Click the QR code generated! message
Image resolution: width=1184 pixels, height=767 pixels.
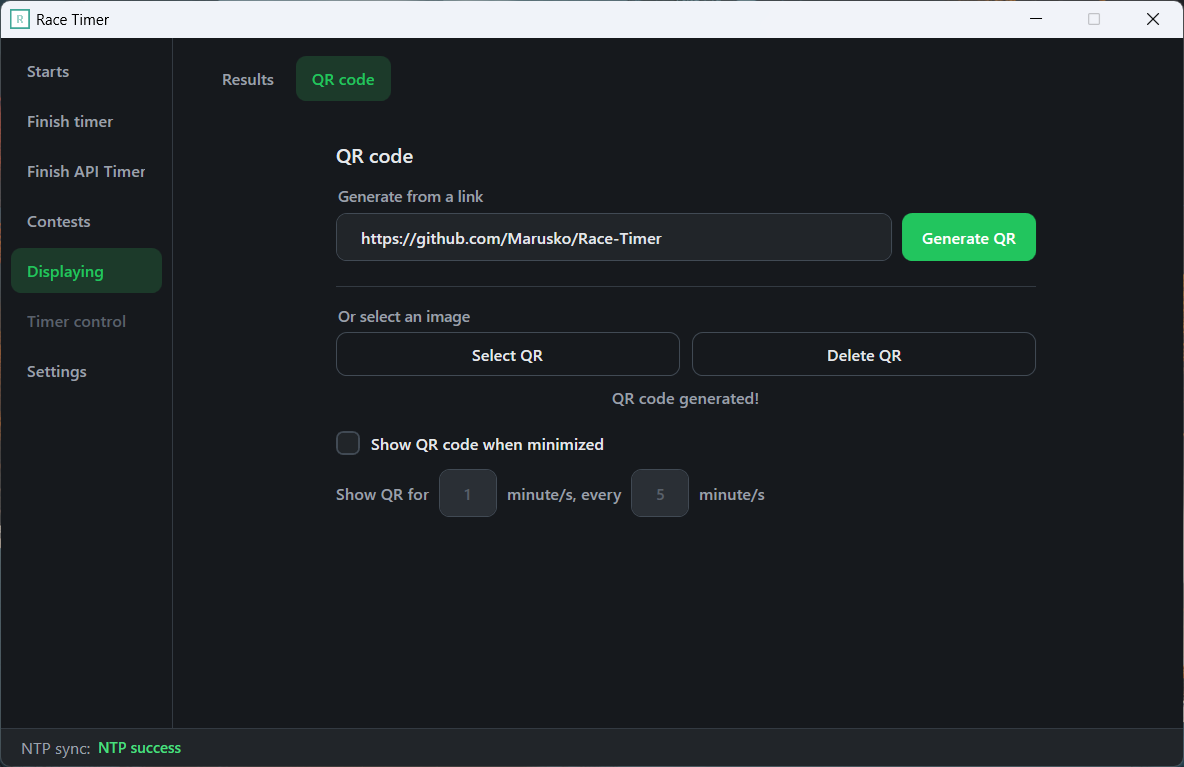pyautogui.click(x=686, y=399)
